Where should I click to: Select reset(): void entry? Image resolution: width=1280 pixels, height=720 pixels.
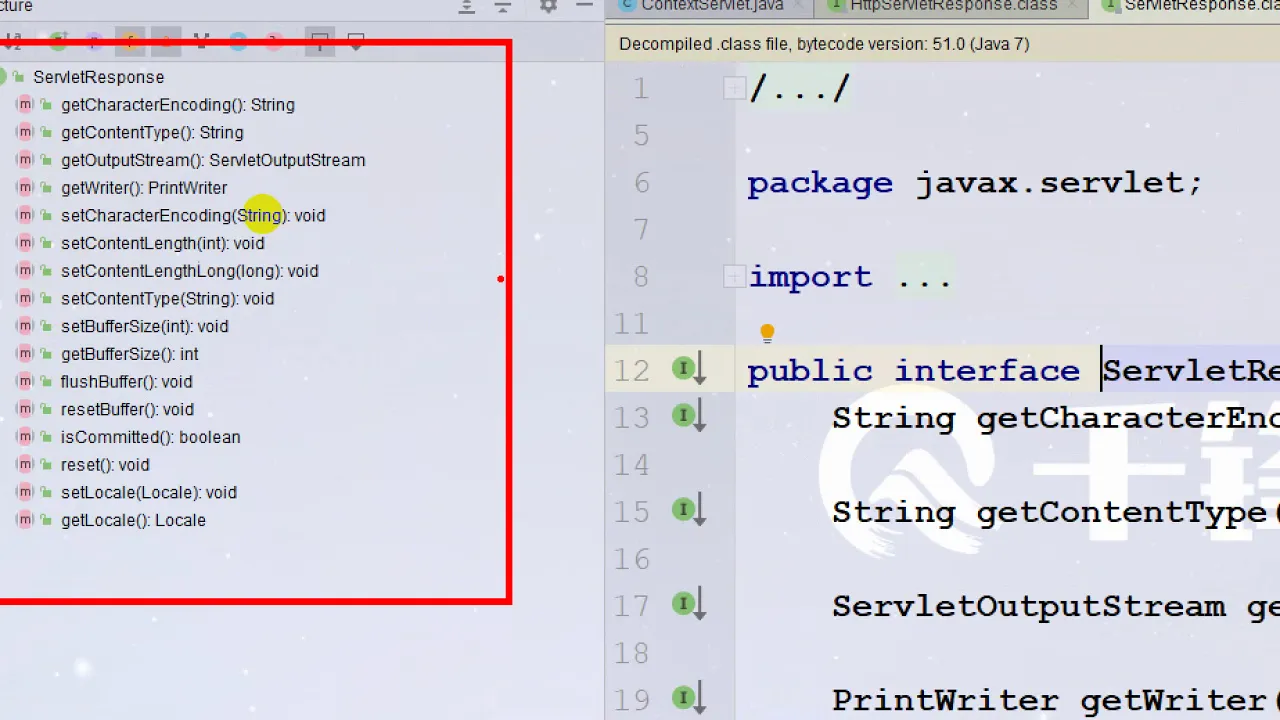click(105, 464)
